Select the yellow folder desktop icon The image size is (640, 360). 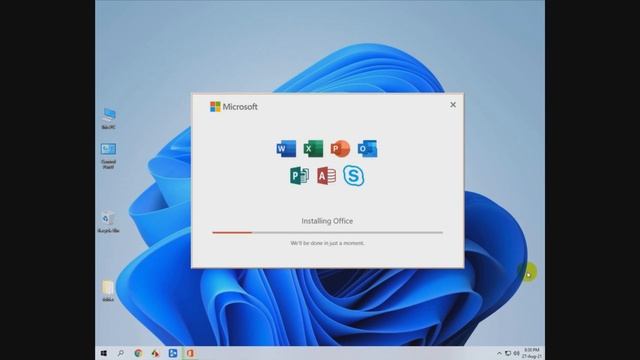click(108, 291)
